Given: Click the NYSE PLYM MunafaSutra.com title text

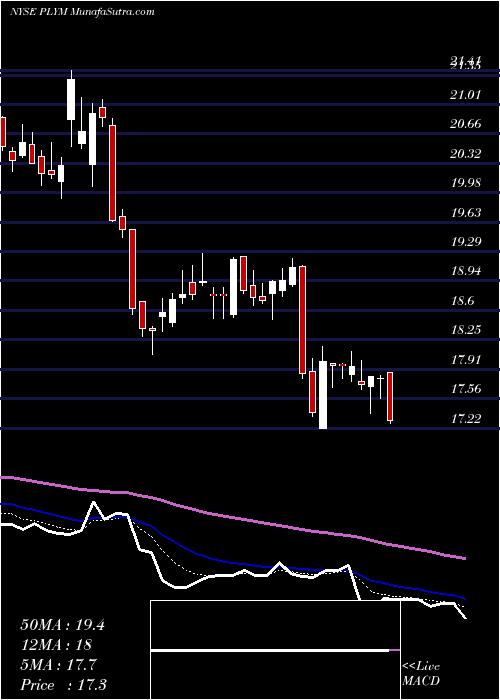Looking at the screenshot, I should (82, 12).
